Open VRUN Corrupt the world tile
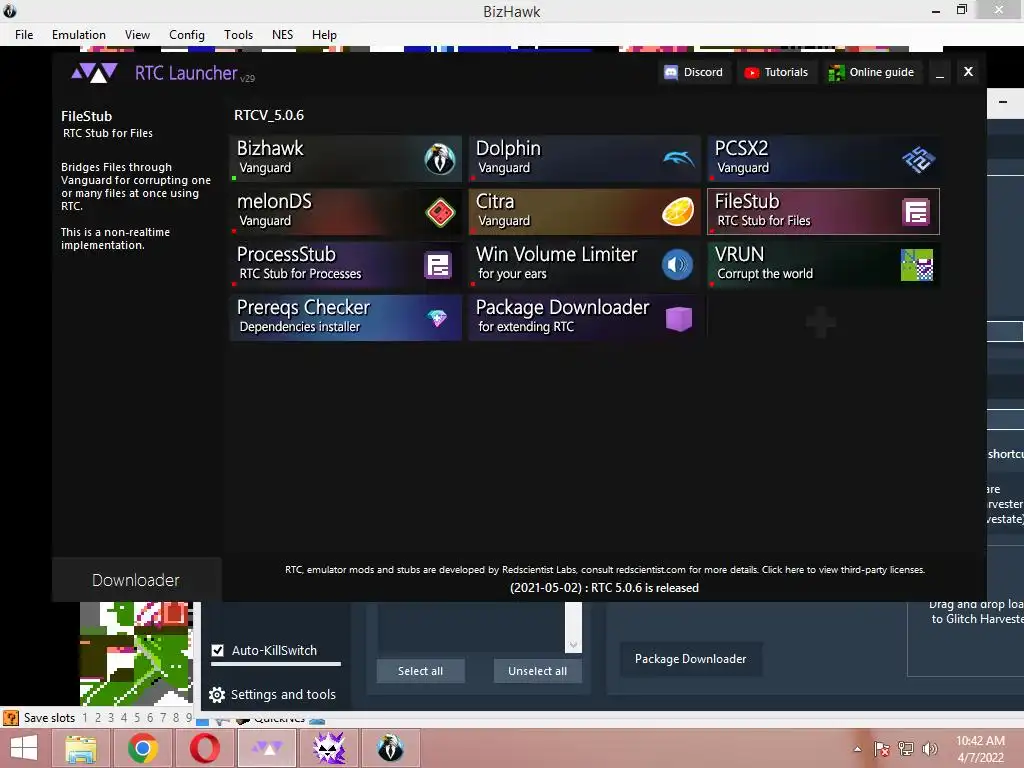Screen dimensions: 1024x768 click(824, 264)
